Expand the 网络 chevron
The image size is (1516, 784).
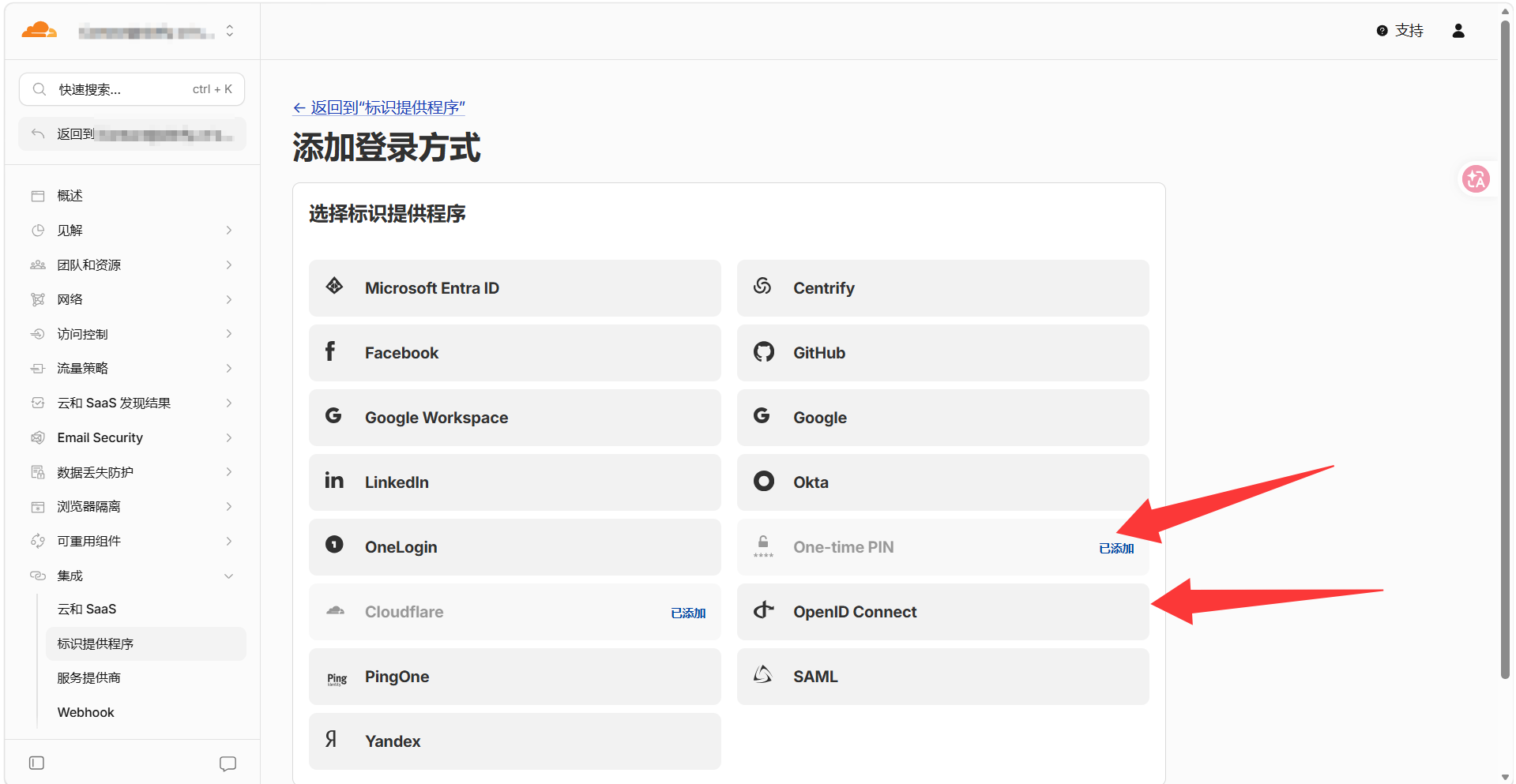point(229,299)
